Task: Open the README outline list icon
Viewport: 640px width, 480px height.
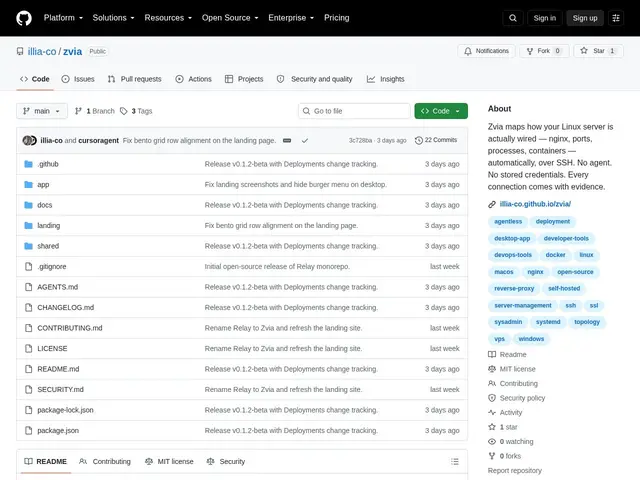Action: tap(455, 462)
